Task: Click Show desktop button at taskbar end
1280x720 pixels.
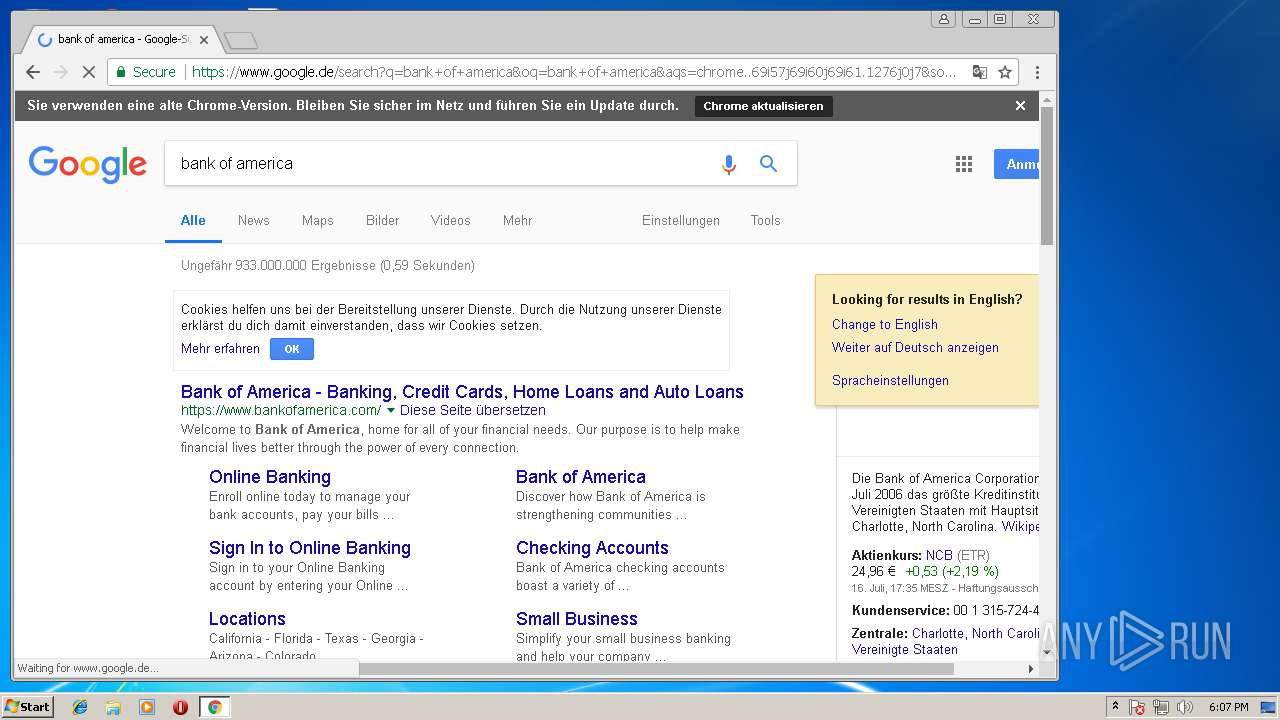Action: click(x=1268, y=707)
